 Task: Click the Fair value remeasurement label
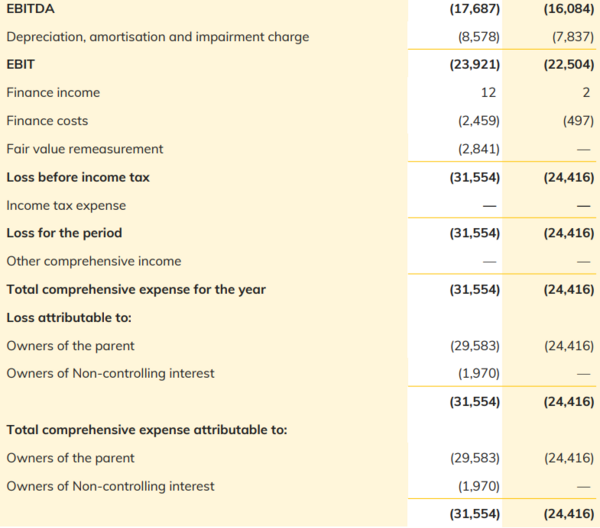tap(85, 149)
